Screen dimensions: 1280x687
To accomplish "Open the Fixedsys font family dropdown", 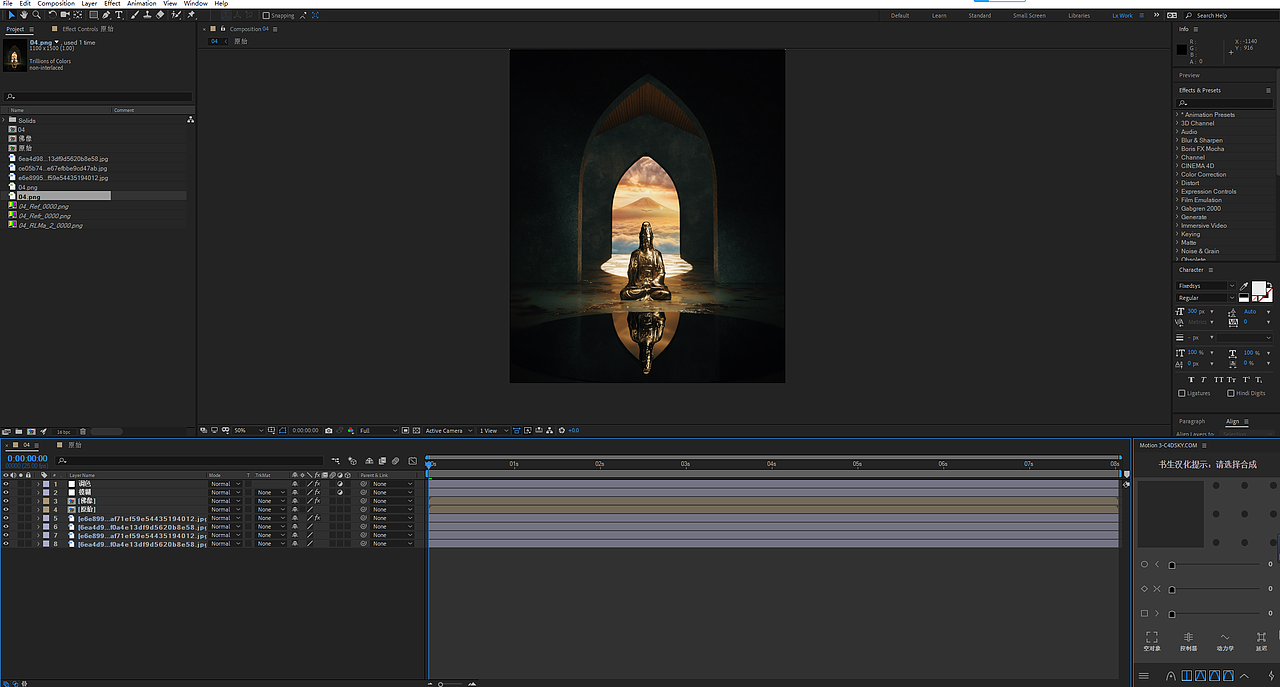I will (x=1206, y=286).
